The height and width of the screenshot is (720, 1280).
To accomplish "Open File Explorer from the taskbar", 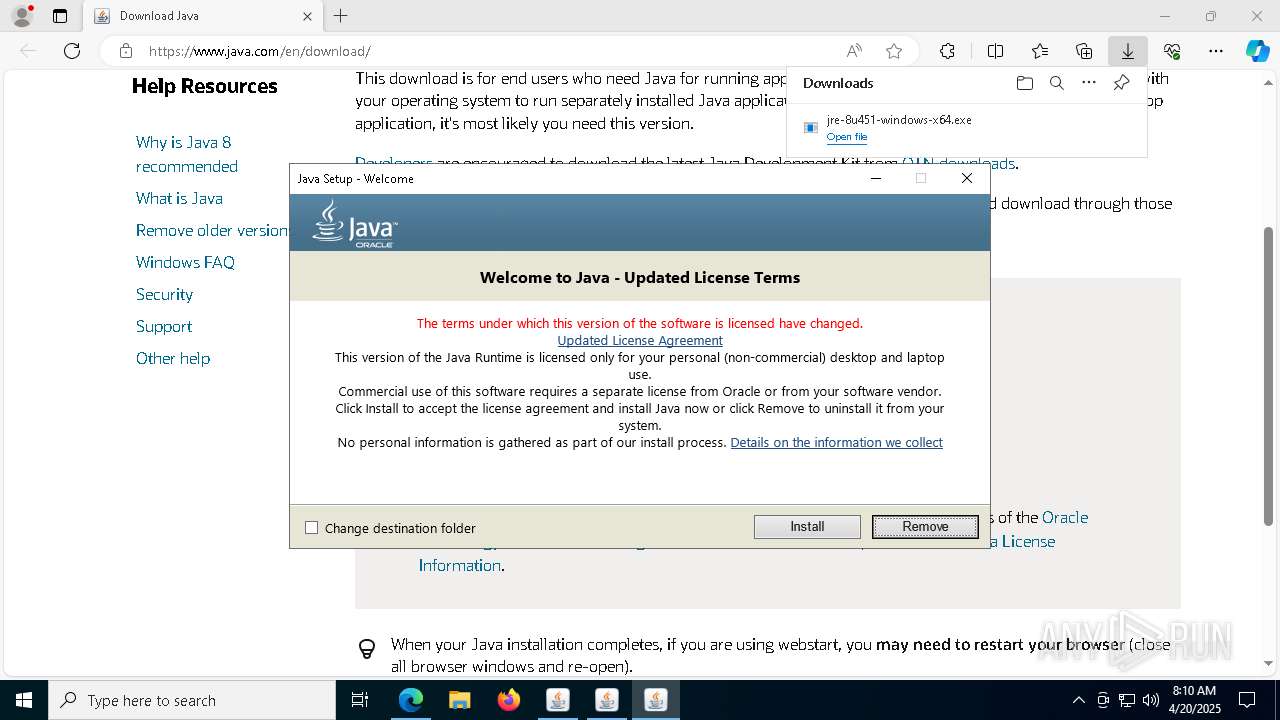I will [x=459, y=700].
